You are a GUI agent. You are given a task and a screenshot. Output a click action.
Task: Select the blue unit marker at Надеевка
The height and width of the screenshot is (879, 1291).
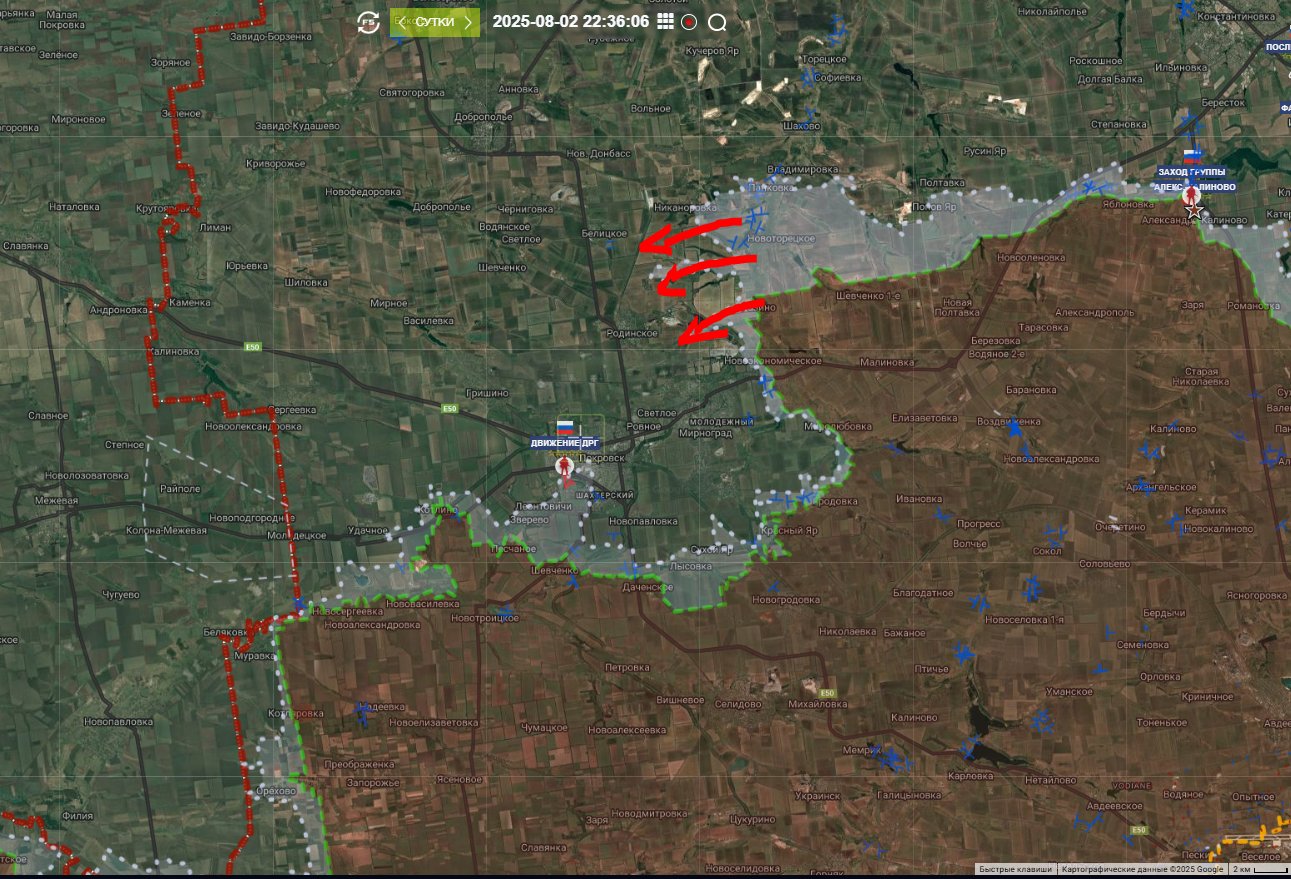364,712
